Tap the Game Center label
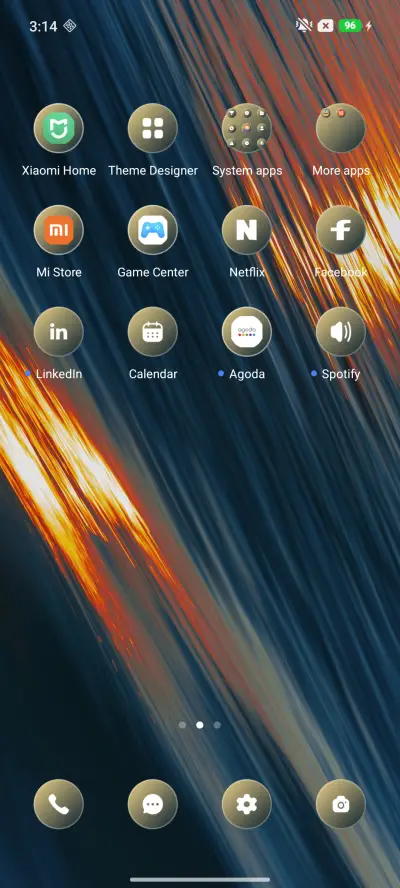 (153, 272)
